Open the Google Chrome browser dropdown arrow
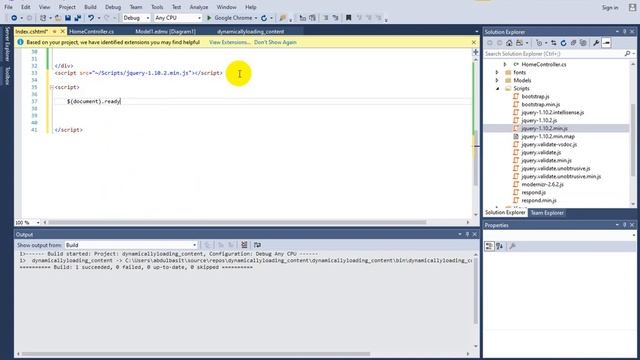This screenshot has width=640, height=360. click(256, 18)
